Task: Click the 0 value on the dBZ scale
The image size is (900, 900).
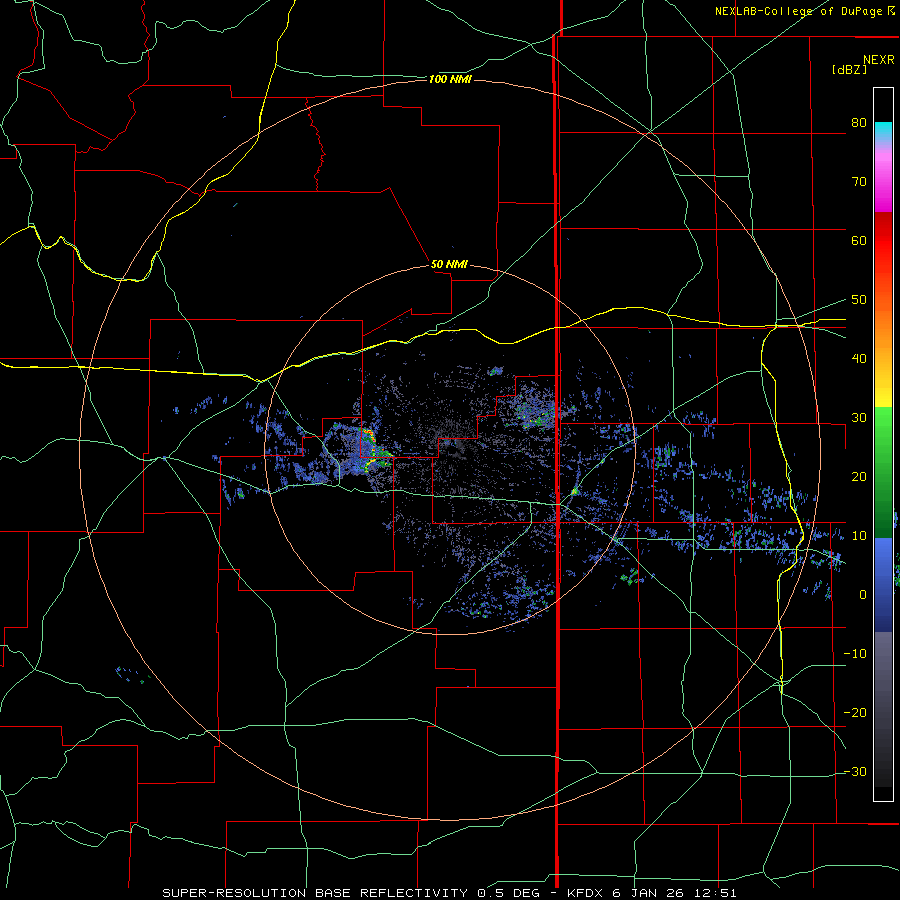Action: tap(863, 595)
